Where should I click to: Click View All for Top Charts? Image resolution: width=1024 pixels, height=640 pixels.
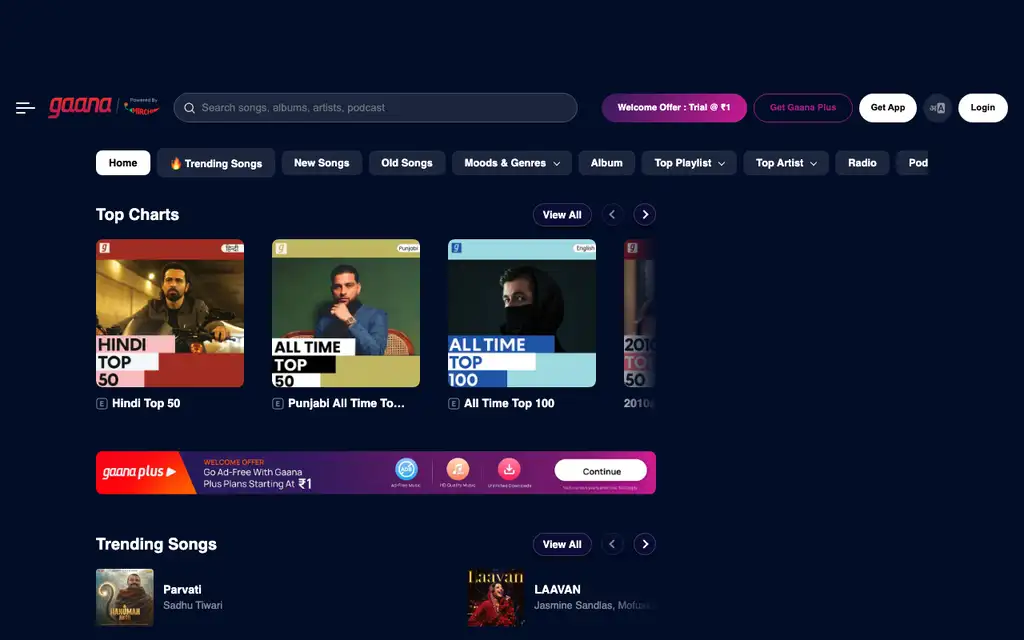coord(562,215)
